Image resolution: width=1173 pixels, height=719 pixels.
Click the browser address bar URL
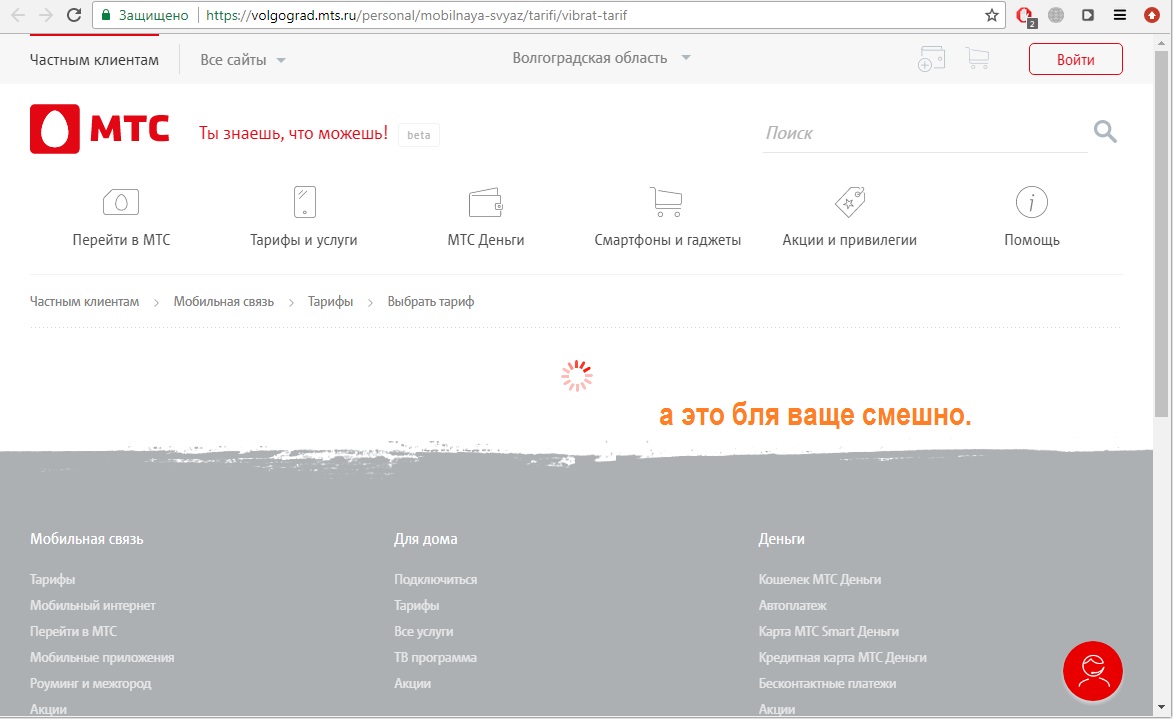[x=416, y=15]
